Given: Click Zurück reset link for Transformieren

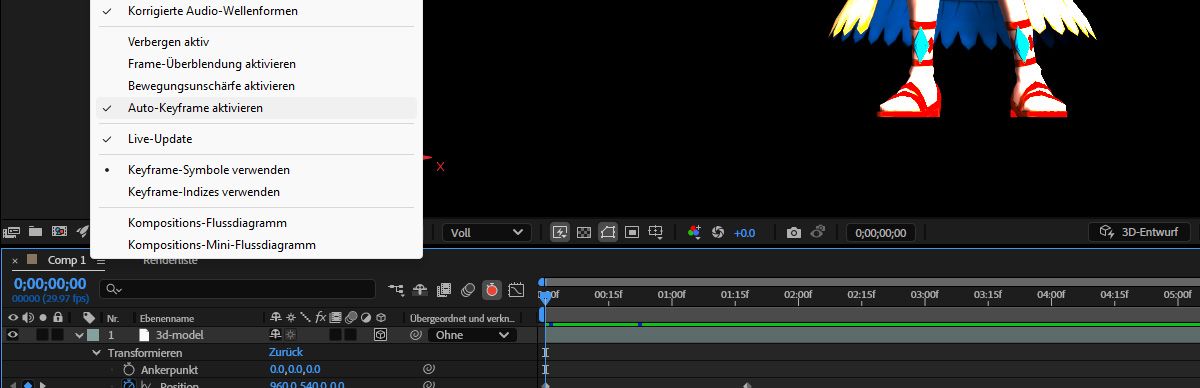Looking at the screenshot, I should click(x=286, y=353).
